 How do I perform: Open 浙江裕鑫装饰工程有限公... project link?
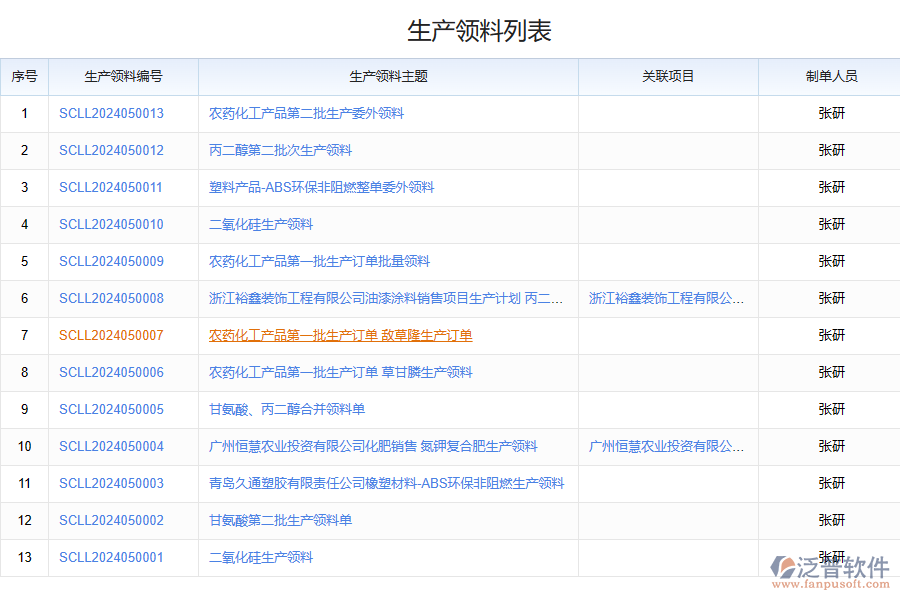click(x=667, y=298)
